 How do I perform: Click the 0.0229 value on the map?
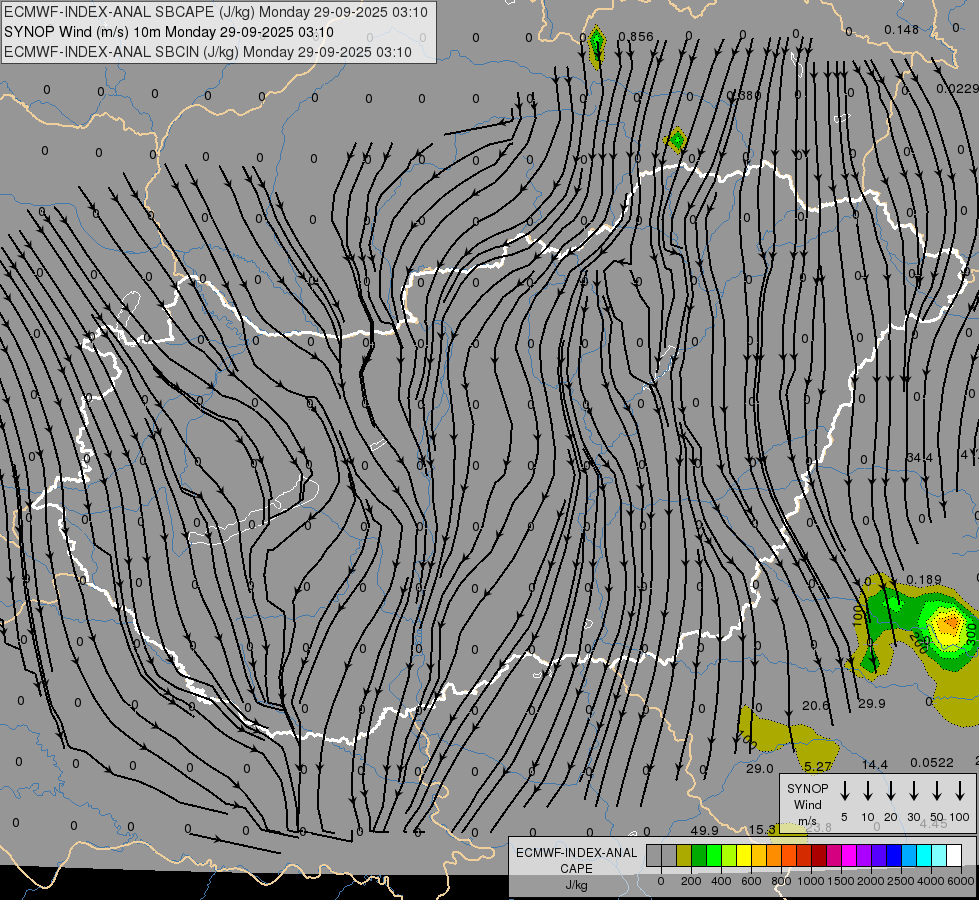pyautogui.click(x=957, y=89)
